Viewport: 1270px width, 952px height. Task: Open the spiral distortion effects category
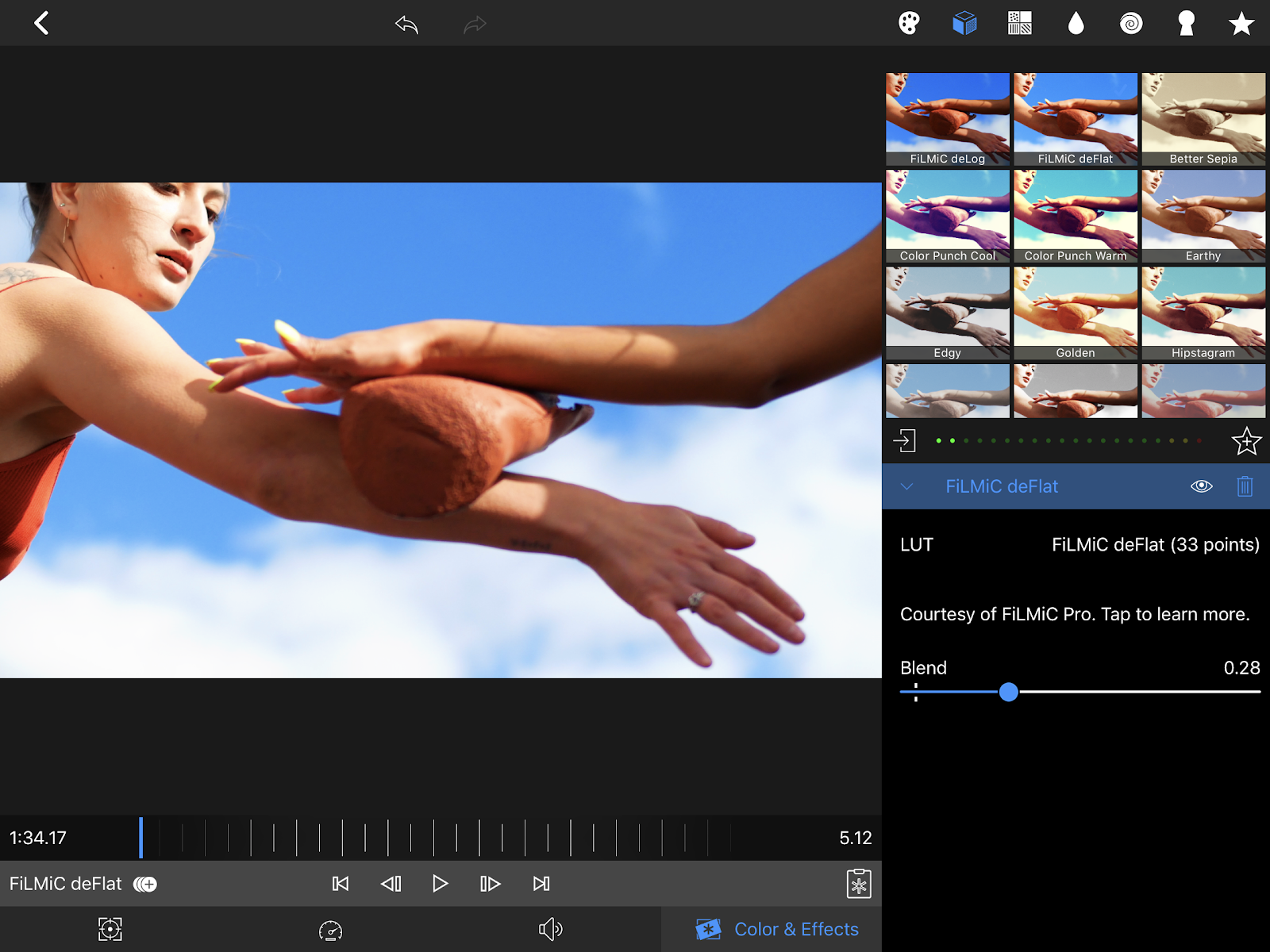click(x=1131, y=23)
